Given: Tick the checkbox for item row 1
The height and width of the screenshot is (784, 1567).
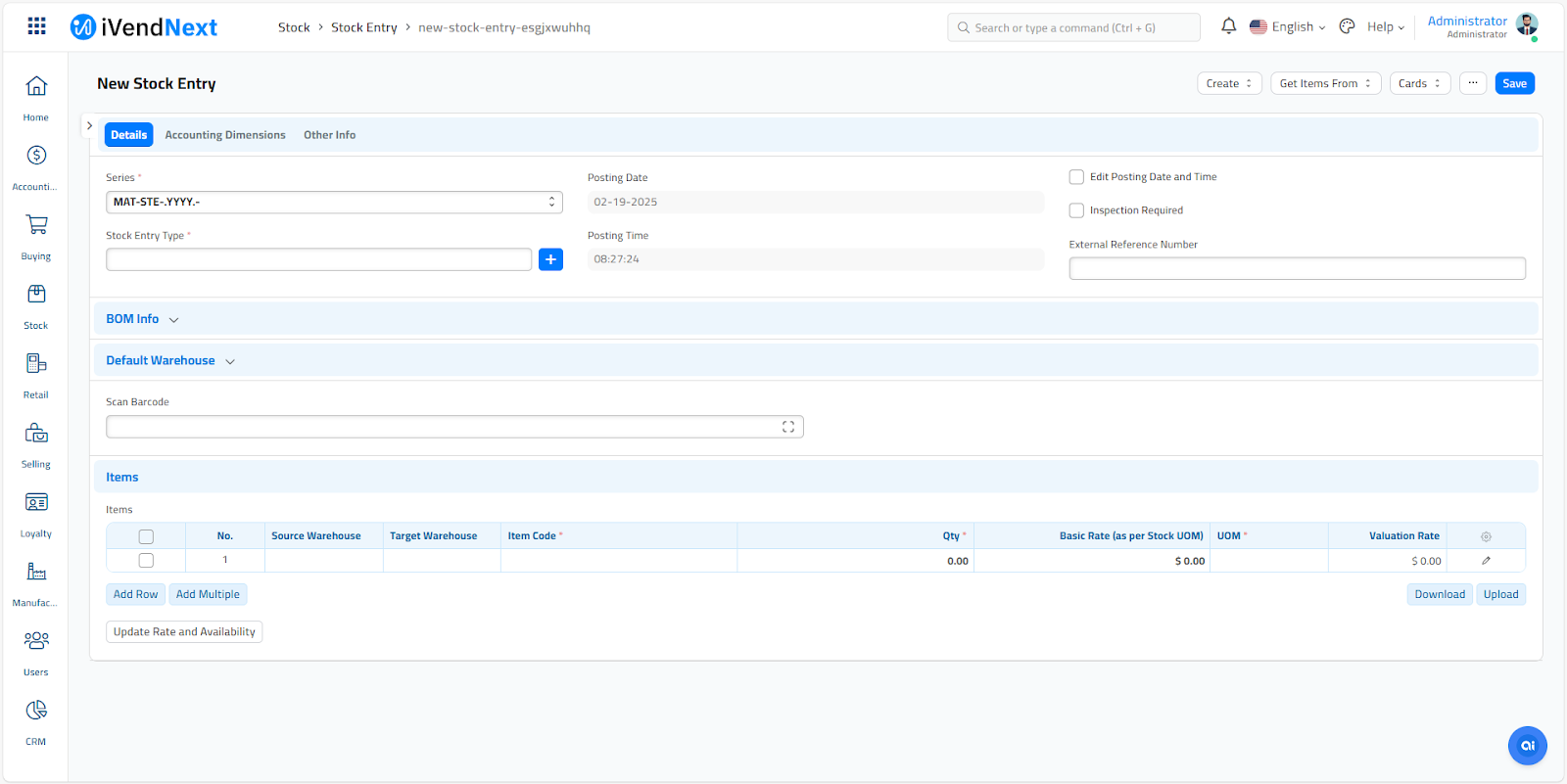Looking at the screenshot, I should click(146, 561).
